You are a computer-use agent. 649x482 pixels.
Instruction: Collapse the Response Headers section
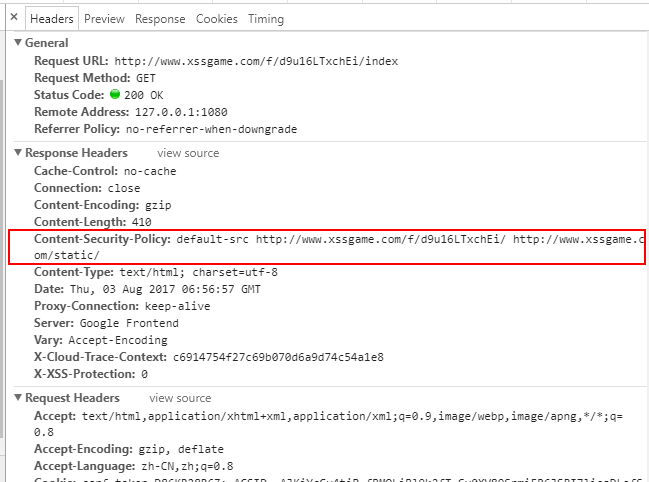pyautogui.click(x=18, y=153)
